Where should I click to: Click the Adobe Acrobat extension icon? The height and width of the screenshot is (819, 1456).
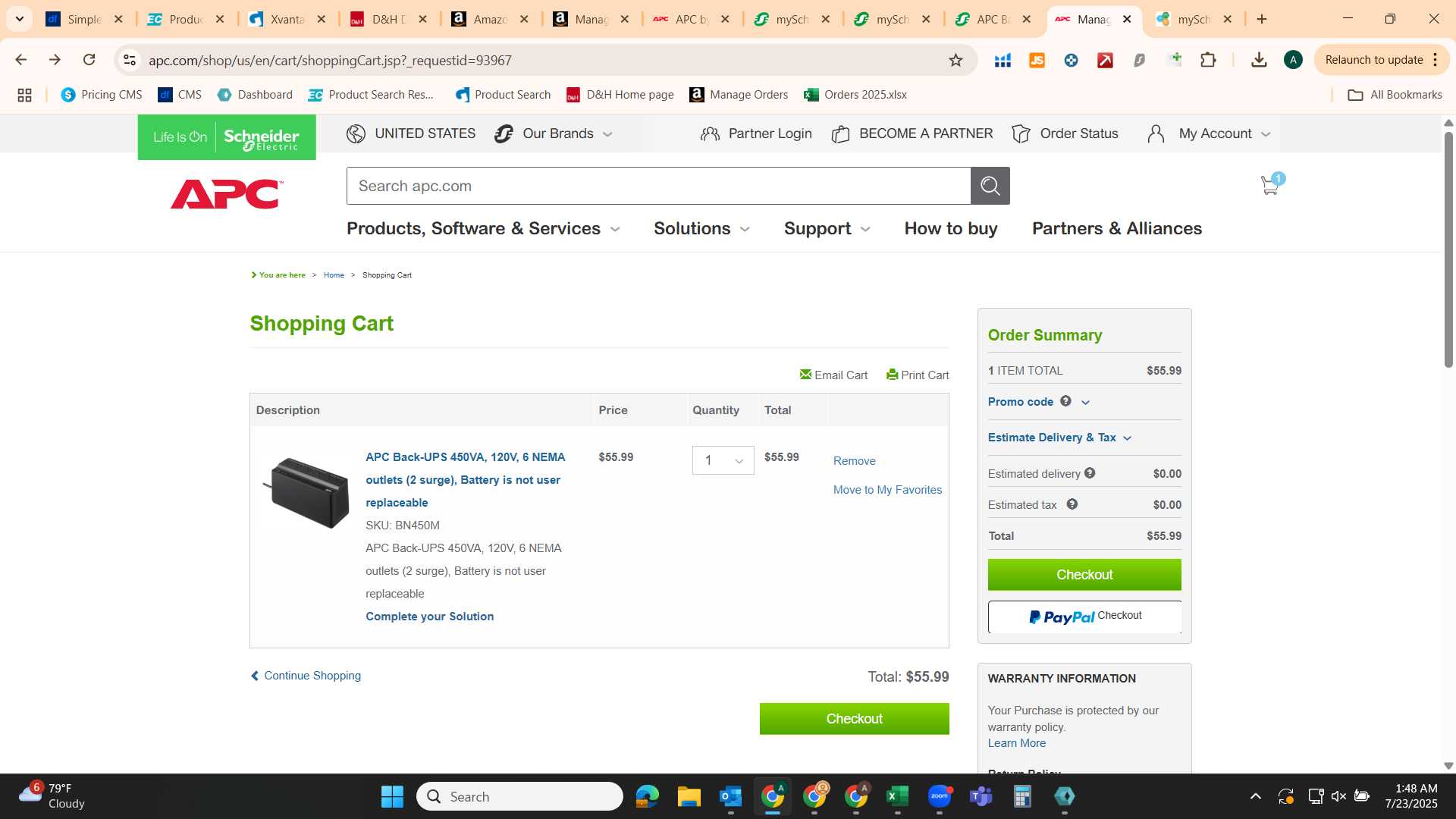pyautogui.click(x=1105, y=60)
